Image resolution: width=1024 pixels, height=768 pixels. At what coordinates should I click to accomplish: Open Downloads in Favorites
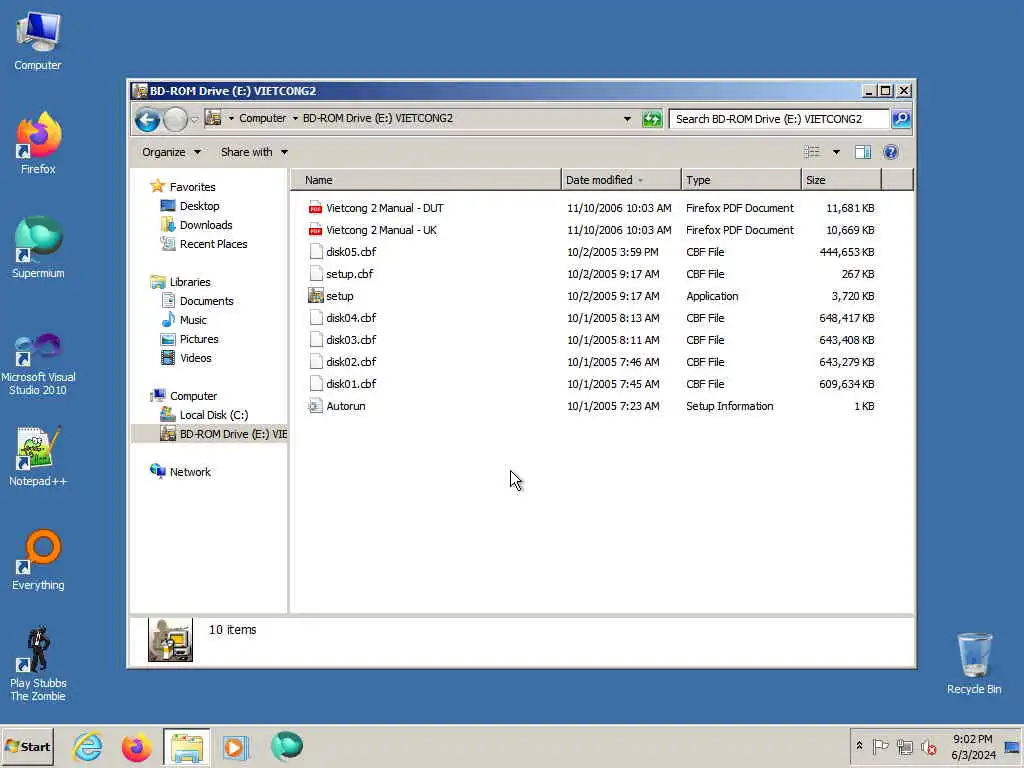(x=206, y=225)
